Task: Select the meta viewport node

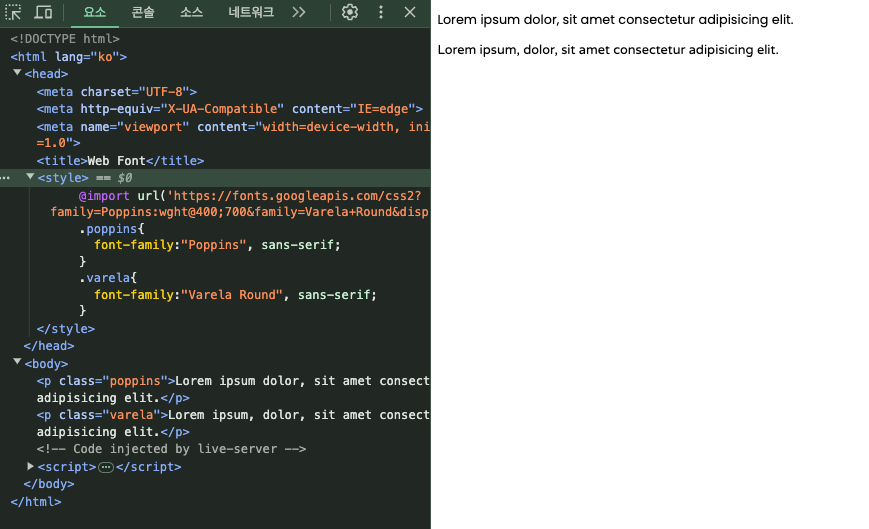Action: [x=233, y=135]
